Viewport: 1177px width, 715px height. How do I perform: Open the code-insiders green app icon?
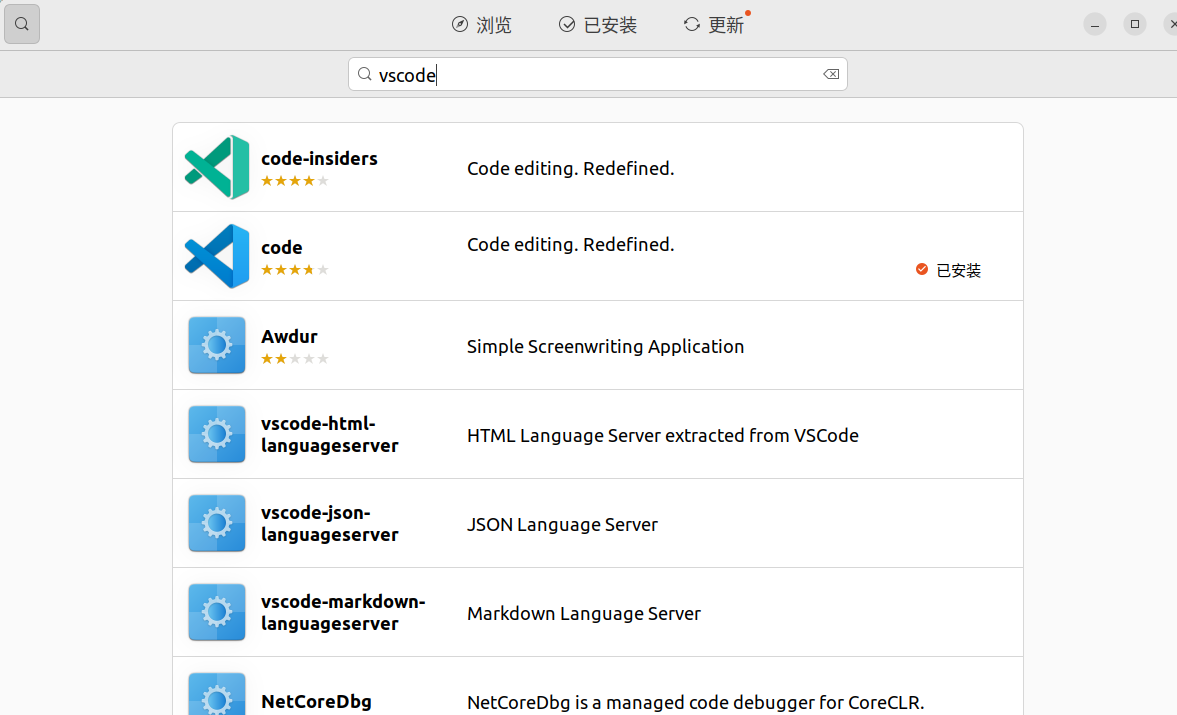pos(217,167)
